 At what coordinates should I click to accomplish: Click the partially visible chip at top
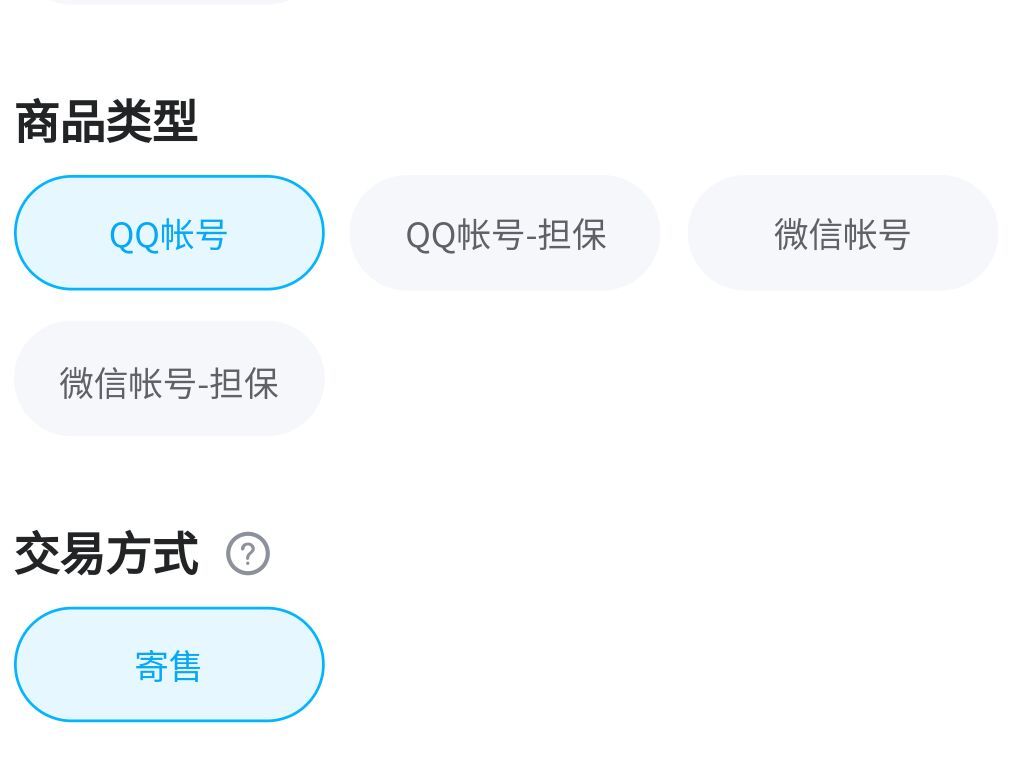[169, 2]
